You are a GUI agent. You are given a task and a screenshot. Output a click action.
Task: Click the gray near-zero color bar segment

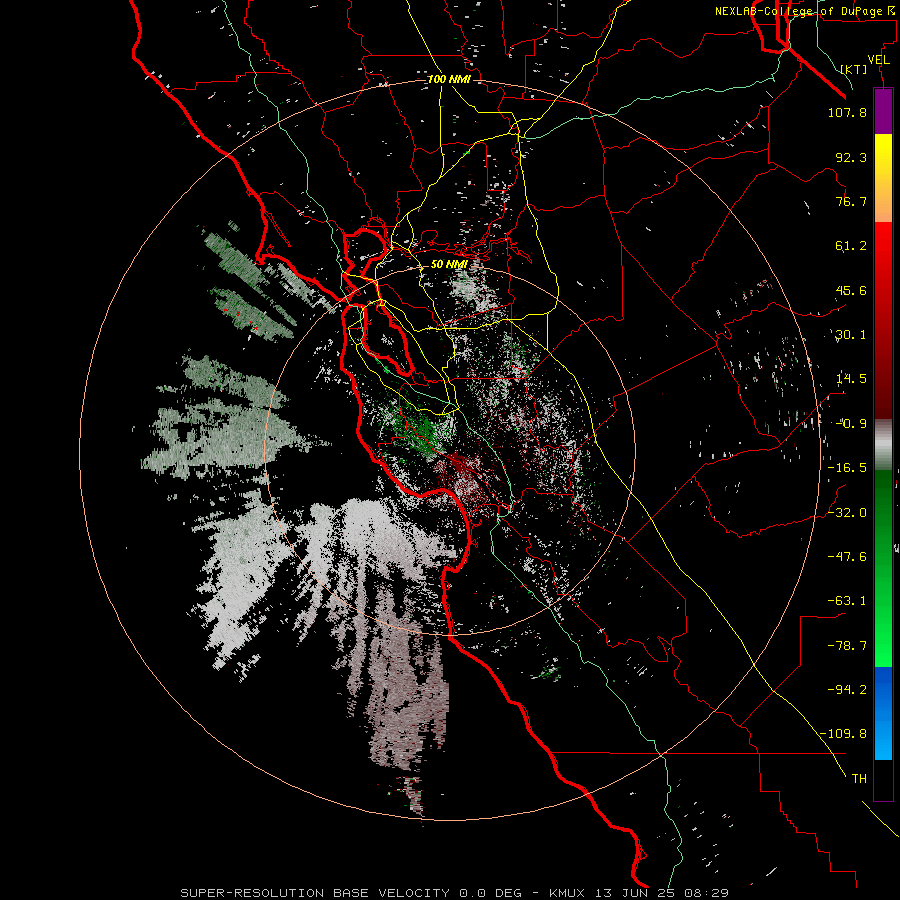coord(883,445)
